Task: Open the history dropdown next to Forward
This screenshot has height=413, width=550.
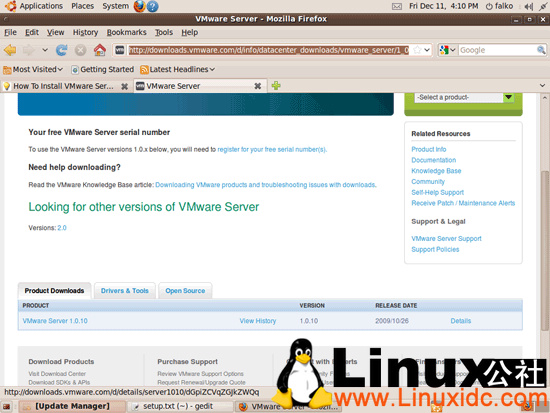Action: [x=45, y=50]
